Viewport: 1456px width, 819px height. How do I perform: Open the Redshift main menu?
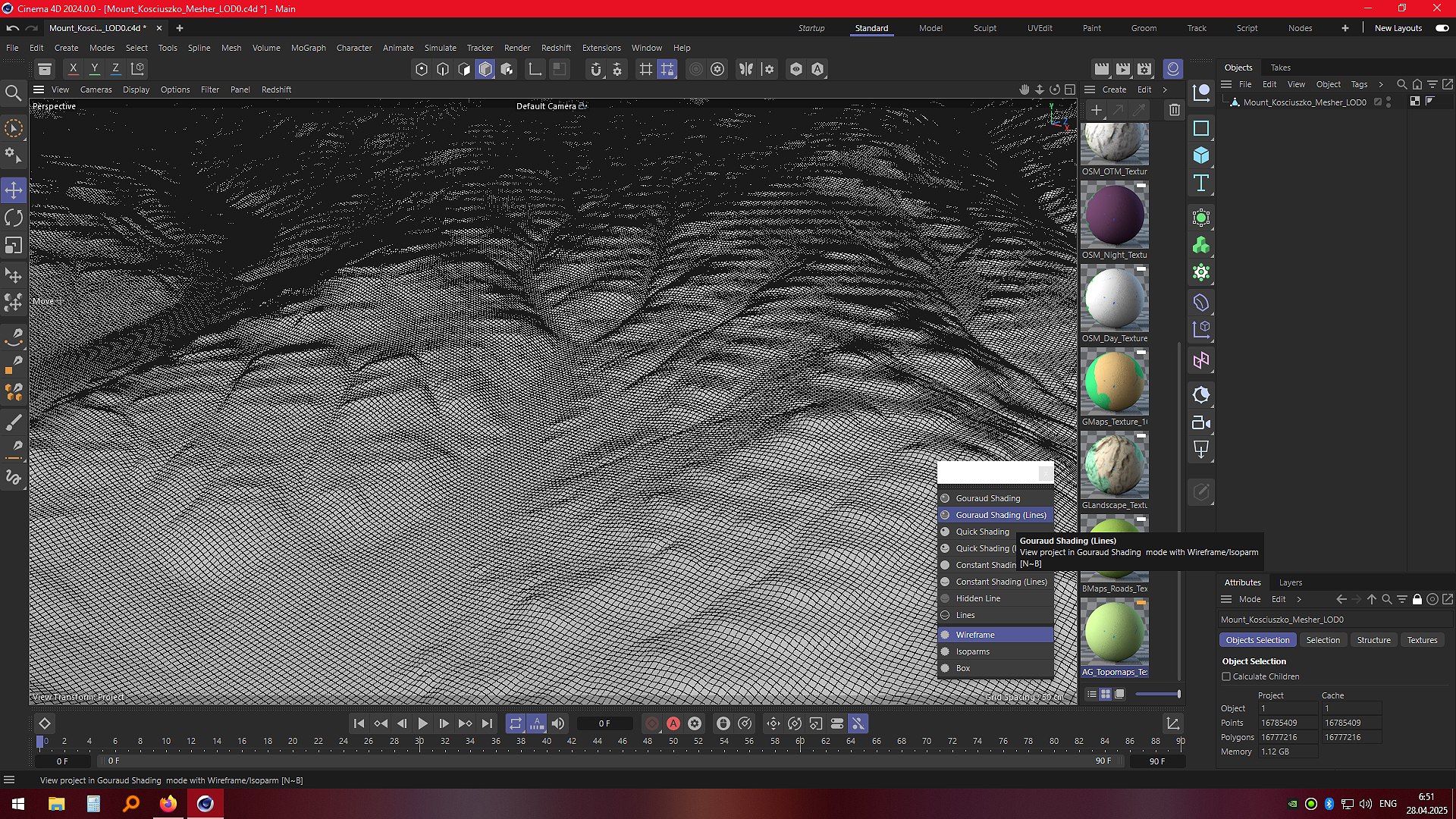tap(556, 48)
